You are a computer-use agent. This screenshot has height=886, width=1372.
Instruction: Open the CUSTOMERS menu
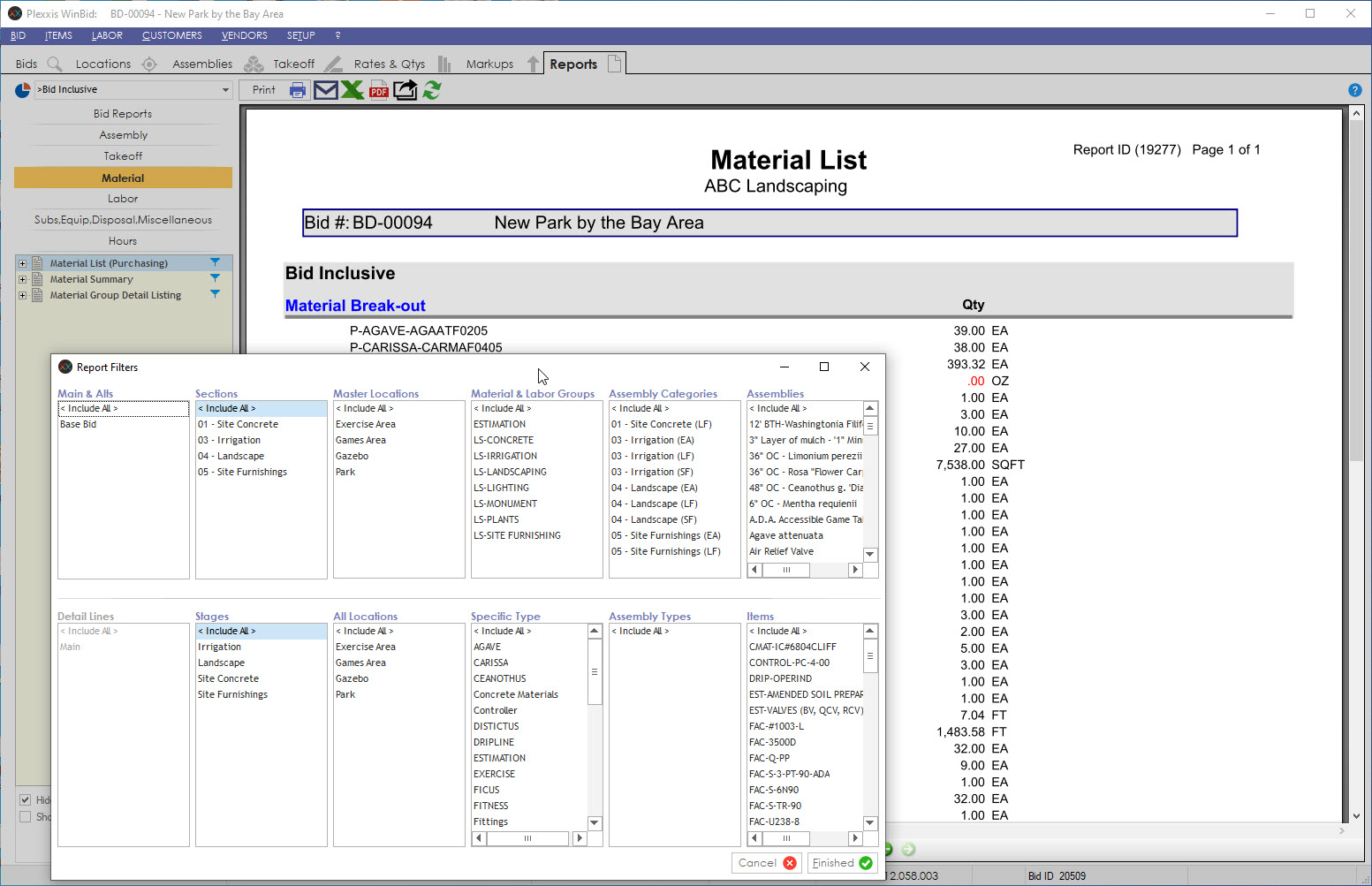pos(171,35)
